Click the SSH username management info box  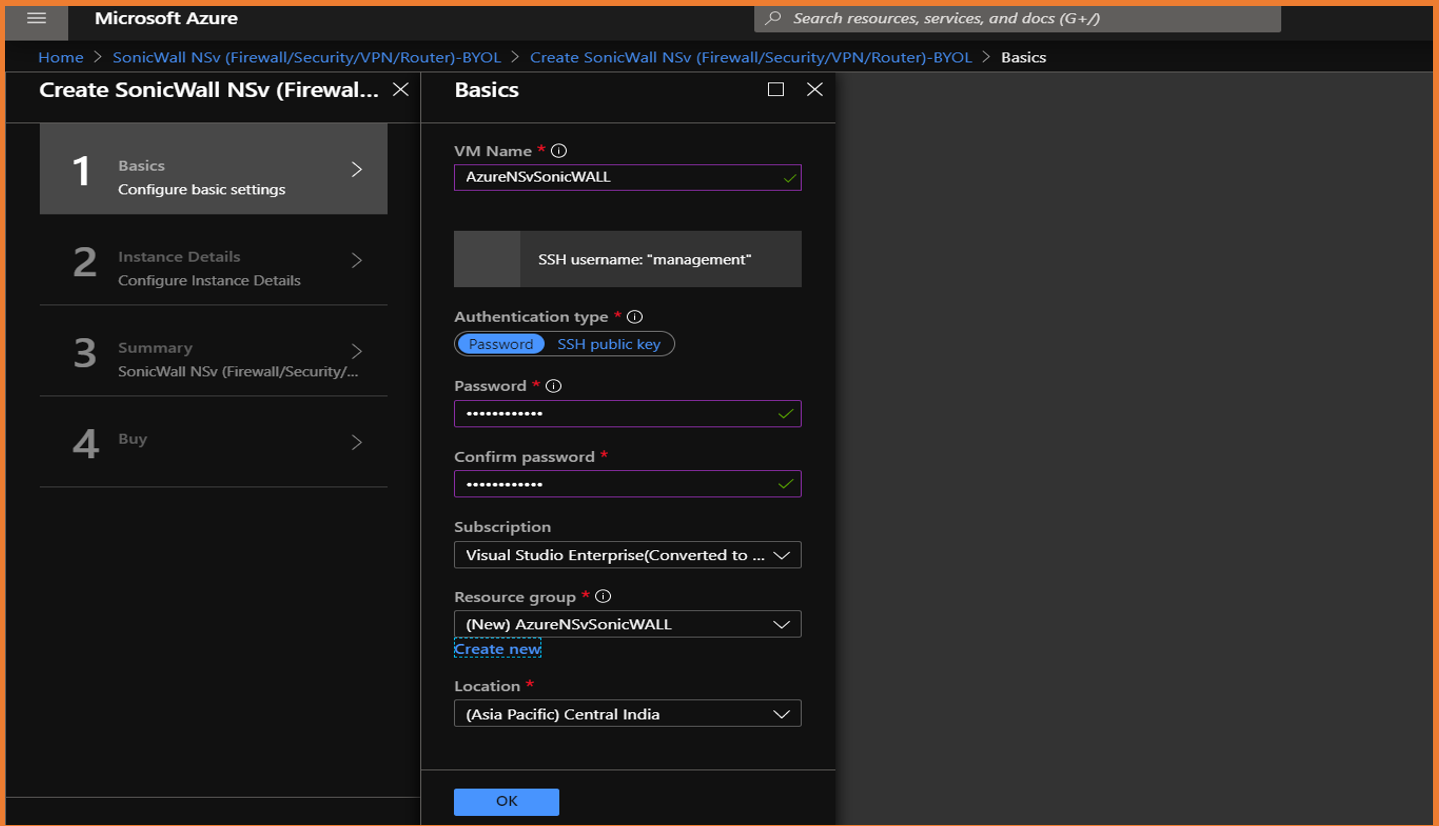(x=627, y=259)
